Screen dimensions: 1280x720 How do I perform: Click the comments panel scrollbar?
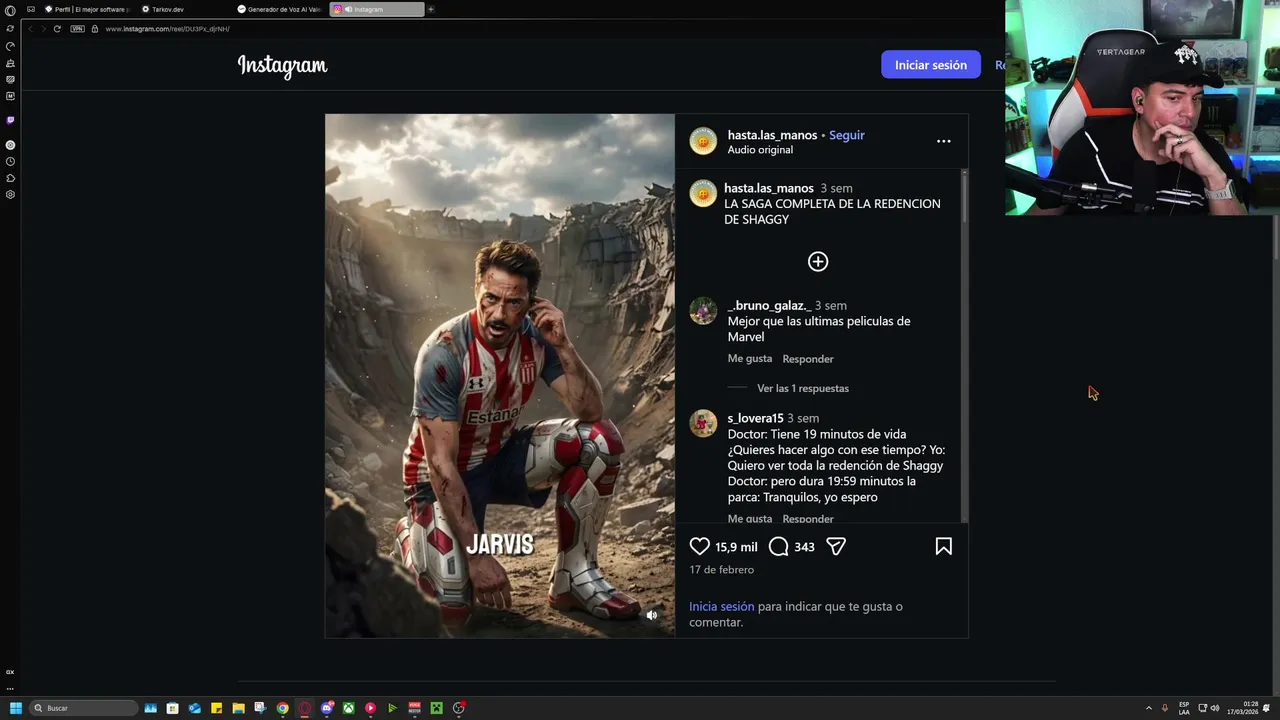coord(964,345)
